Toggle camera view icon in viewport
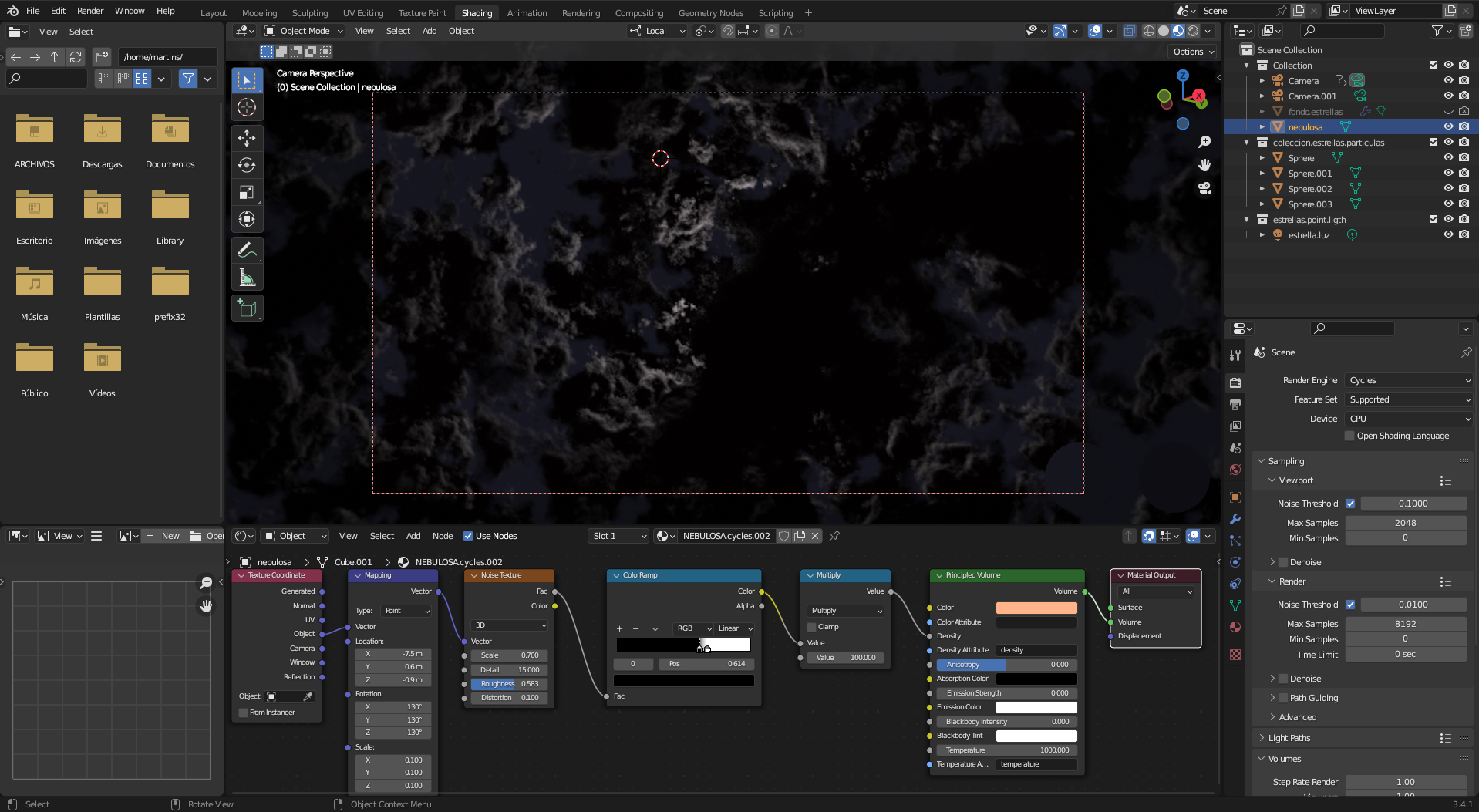The width and height of the screenshot is (1479, 812). click(1204, 188)
